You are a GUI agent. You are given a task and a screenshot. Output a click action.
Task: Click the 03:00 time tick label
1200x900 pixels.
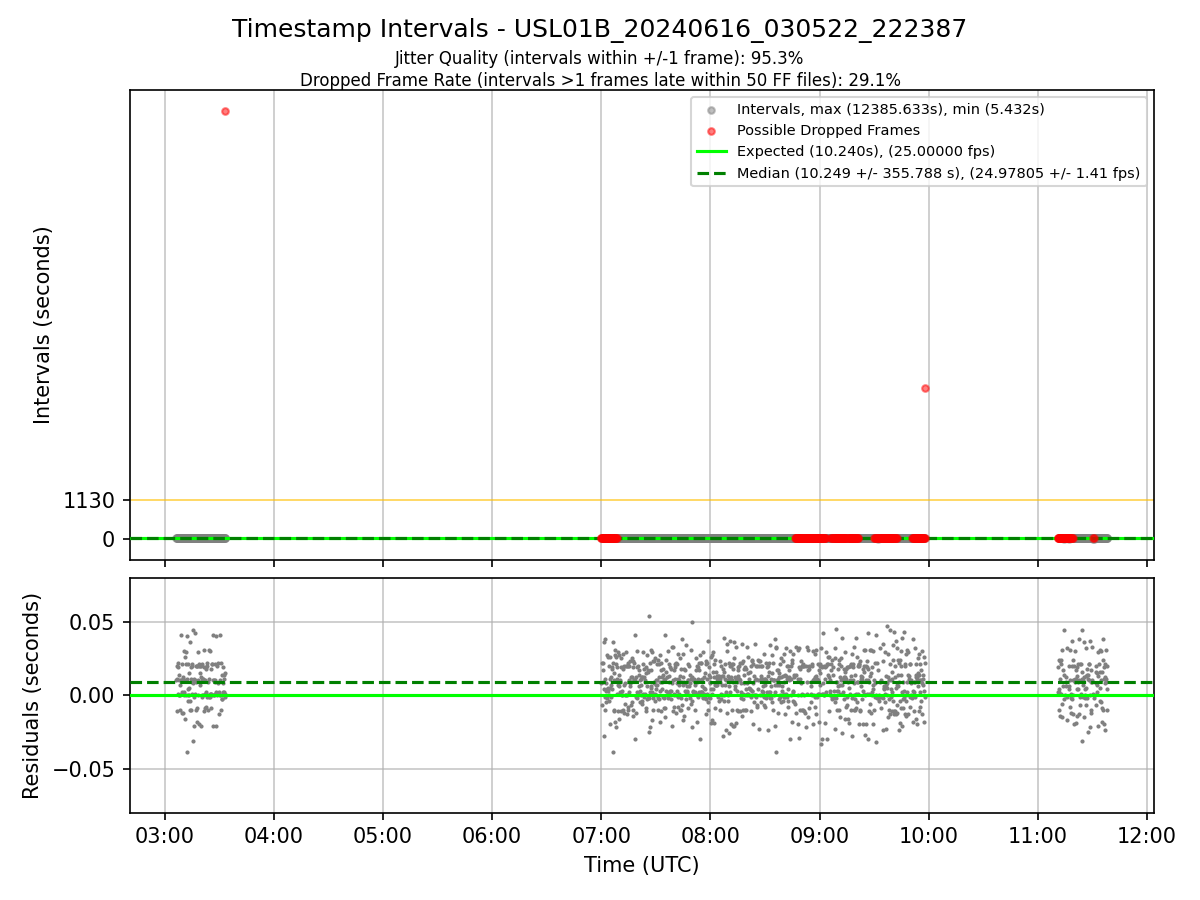tap(165, 834)
